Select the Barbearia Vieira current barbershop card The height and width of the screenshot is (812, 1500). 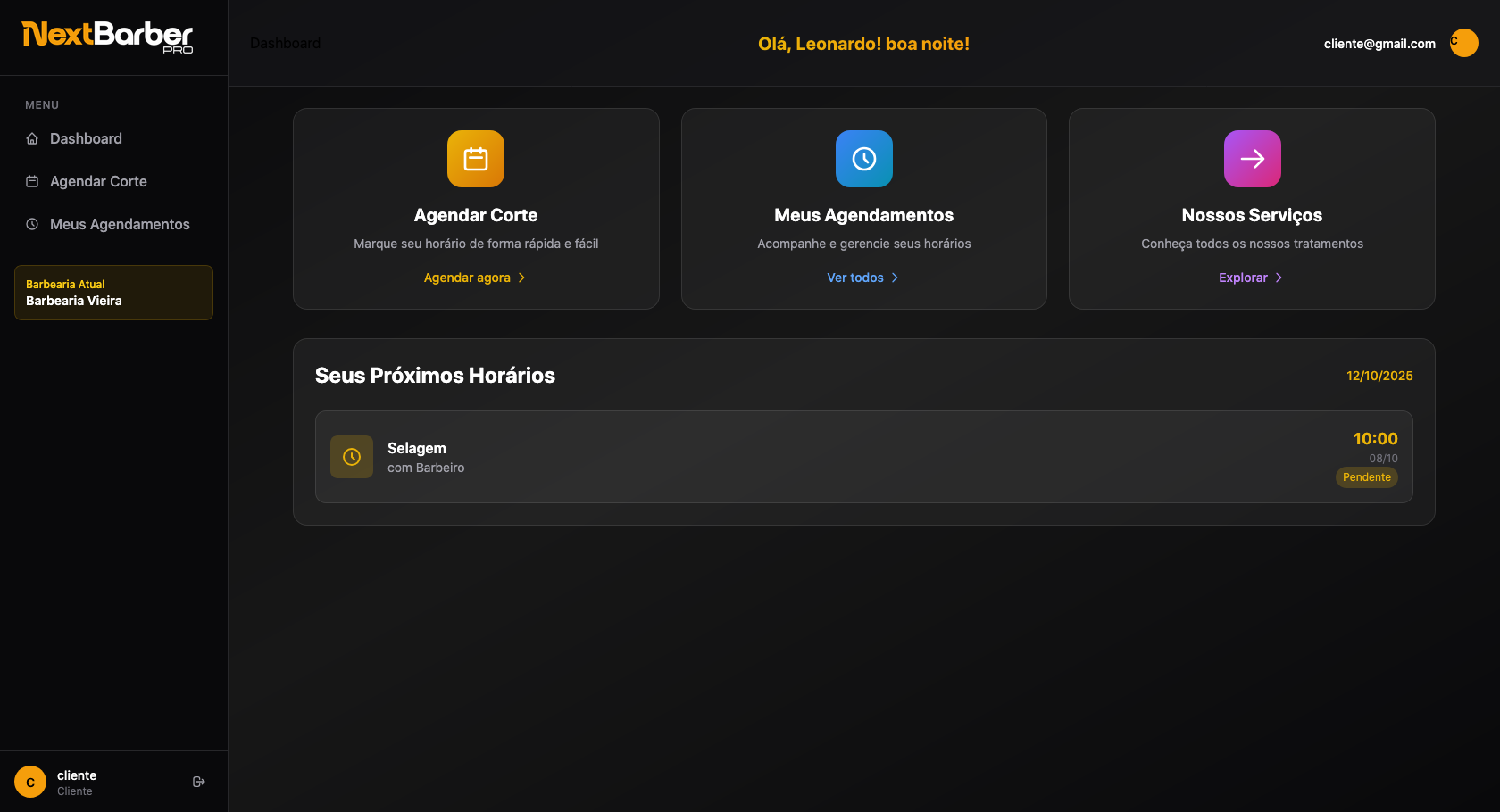[x=113, y=292]
